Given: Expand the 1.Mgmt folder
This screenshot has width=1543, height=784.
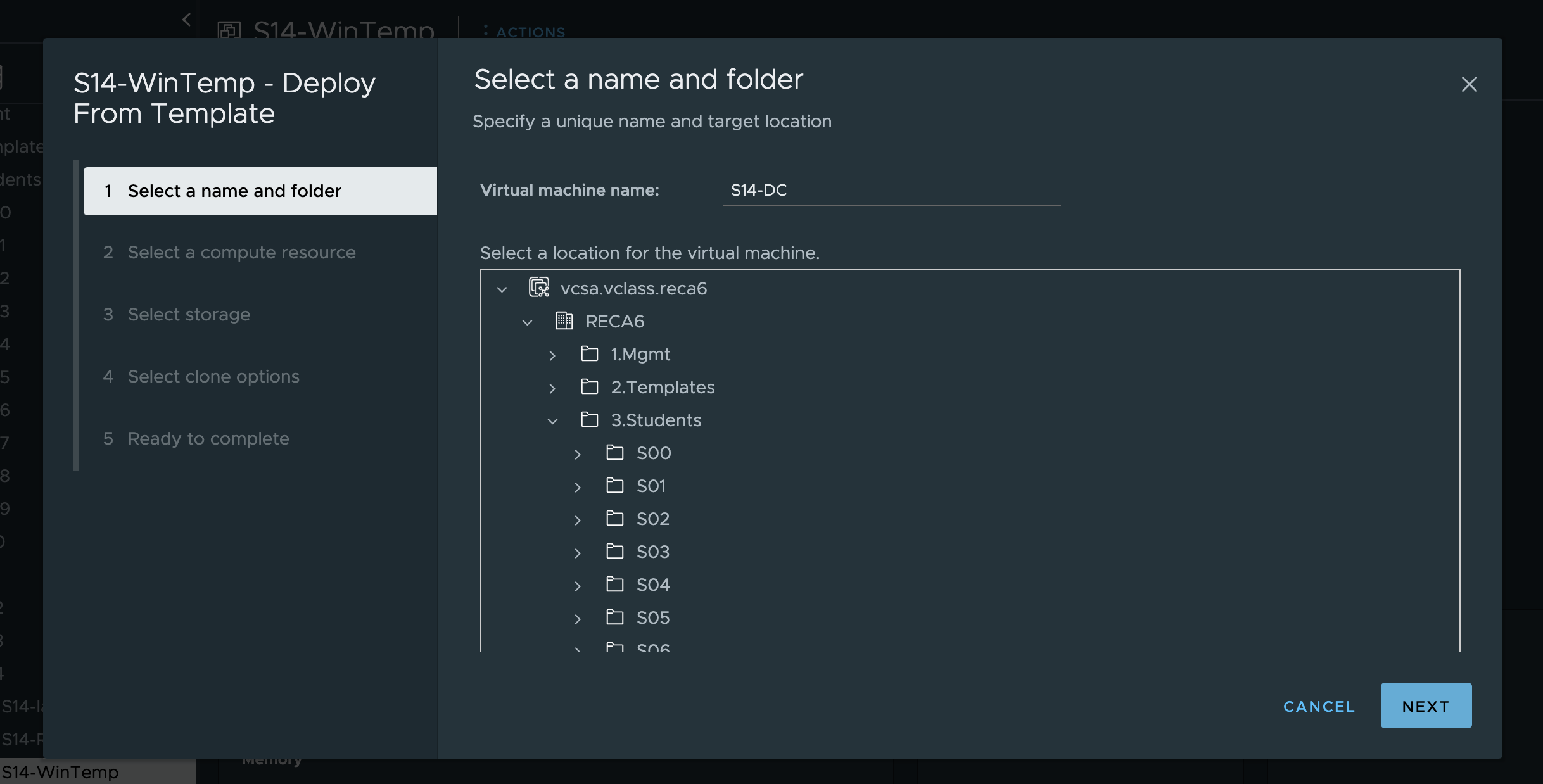Looking at the screenshot, I should coord(552,355).
